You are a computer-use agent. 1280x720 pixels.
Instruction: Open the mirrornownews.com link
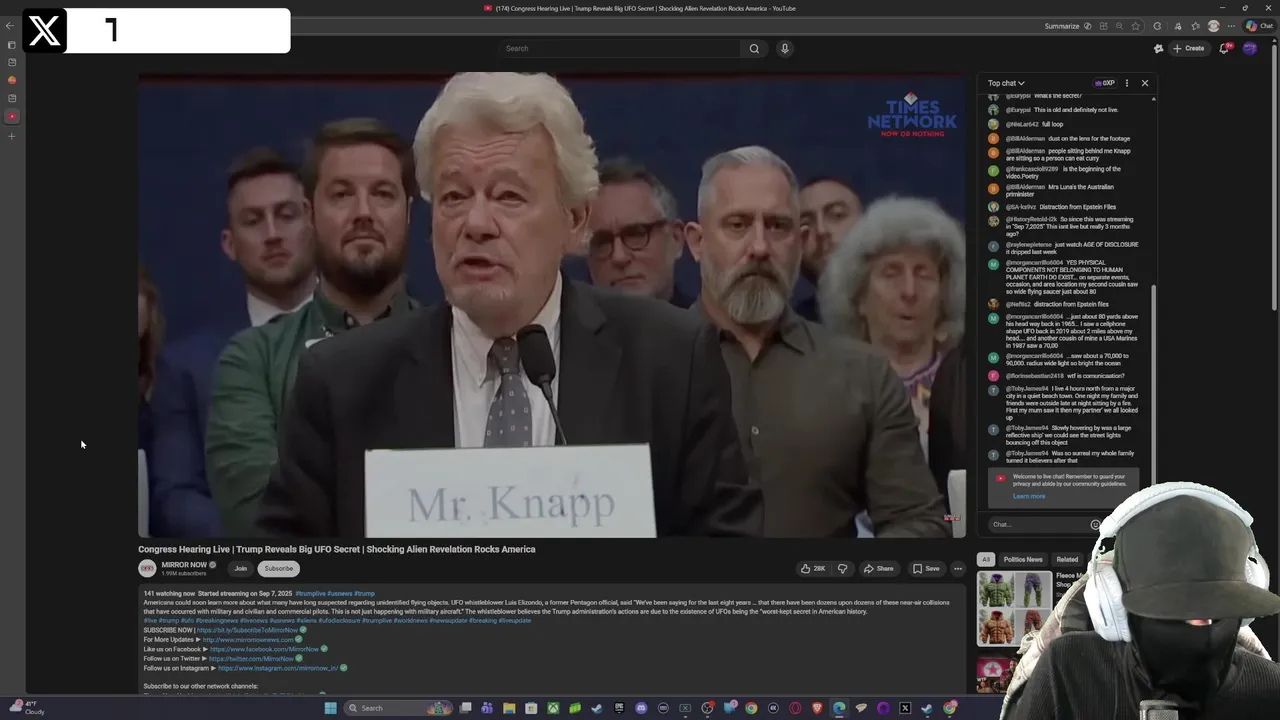[248, 640]
